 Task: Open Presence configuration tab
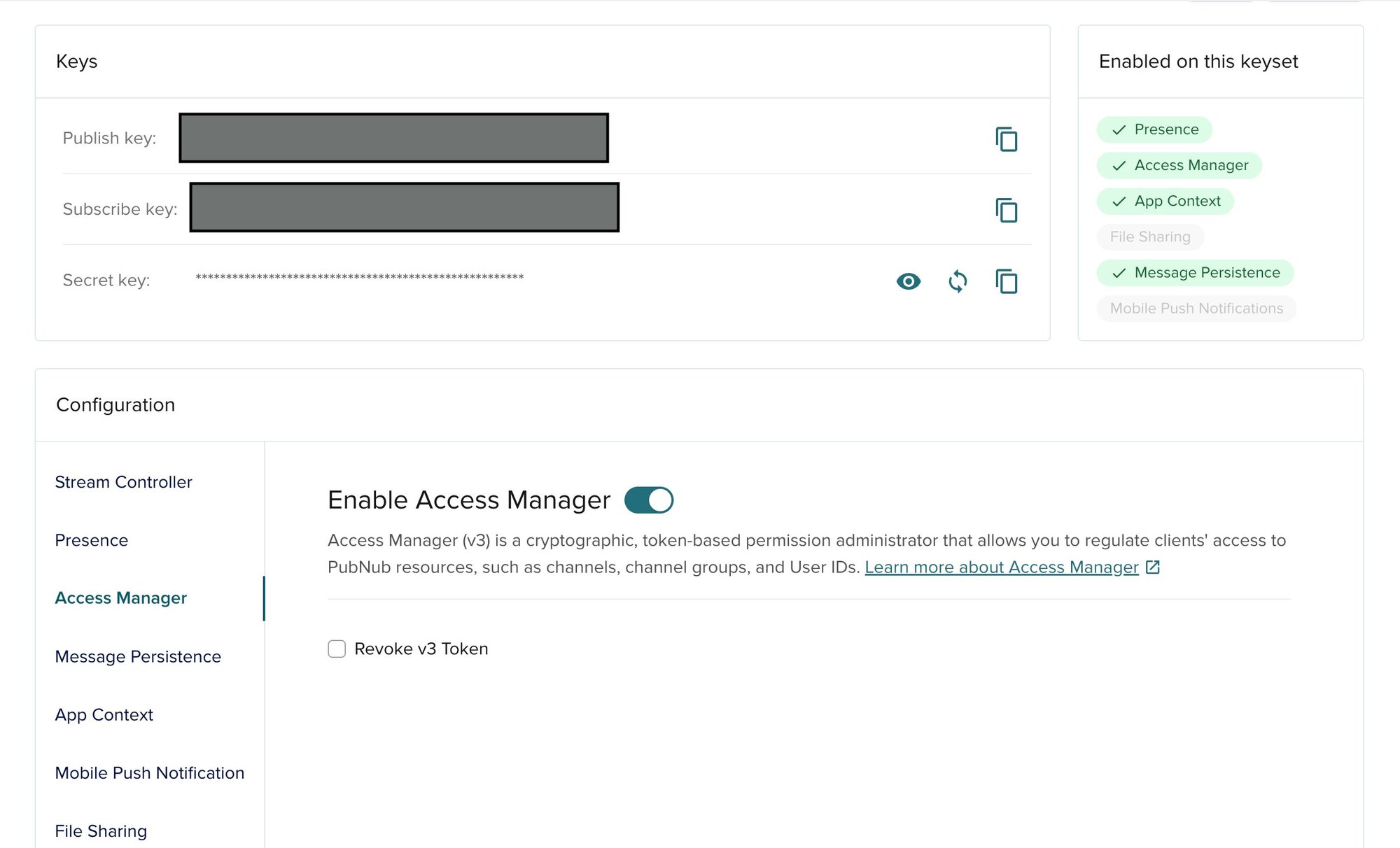(x=92, y=540)
